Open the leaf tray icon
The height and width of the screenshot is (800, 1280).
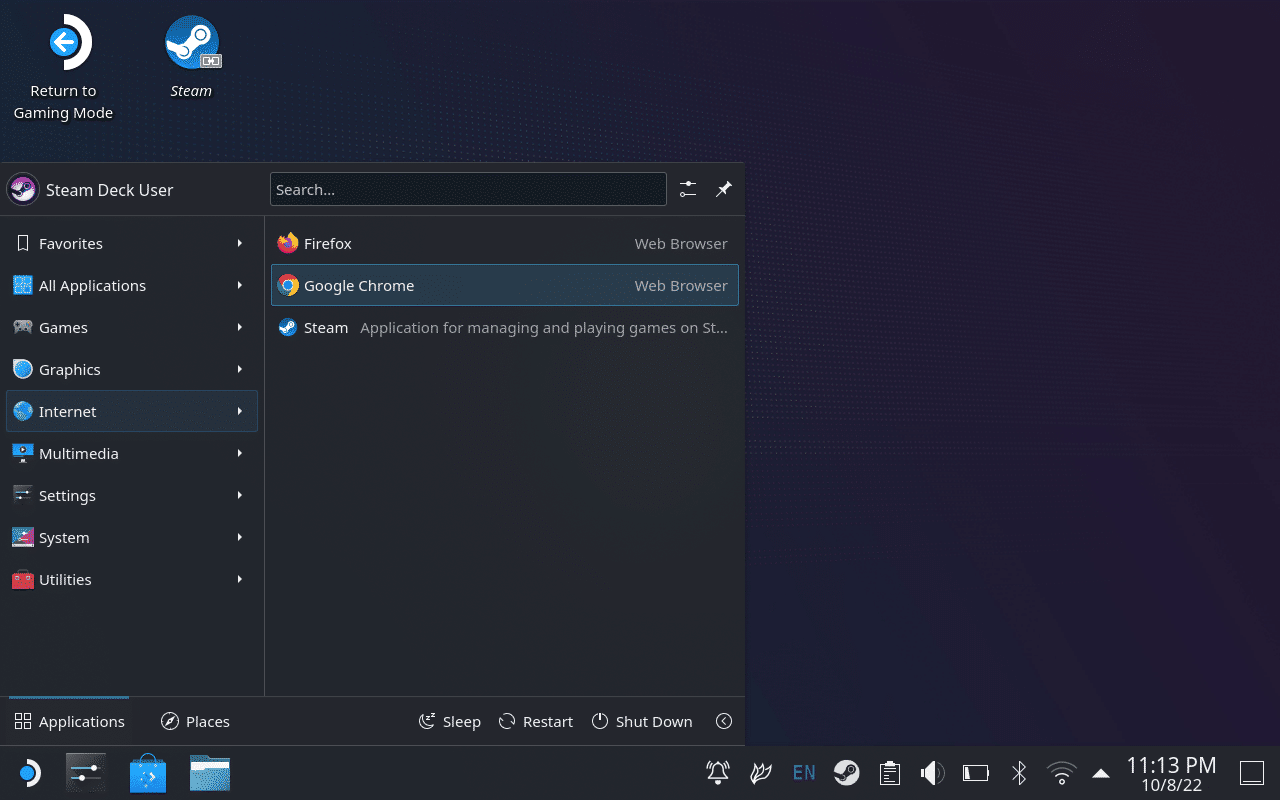pyautogui.click(x=761, y=772)
